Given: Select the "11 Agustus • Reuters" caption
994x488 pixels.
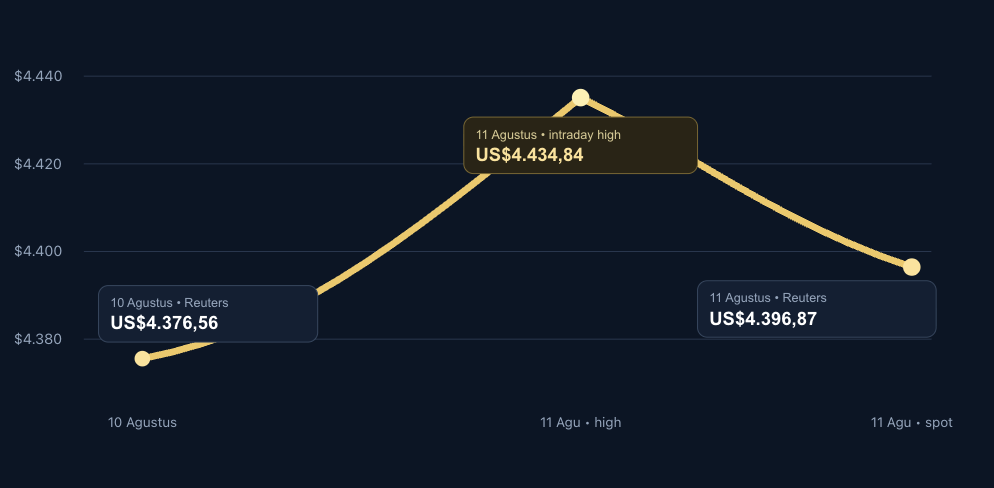Looking at the screenshot, I should click(x=768, y=298).
